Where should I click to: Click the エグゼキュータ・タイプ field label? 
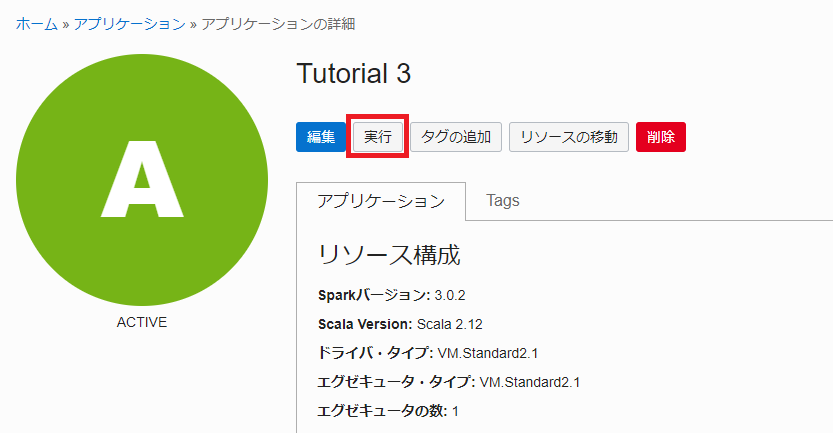[396, 382]
